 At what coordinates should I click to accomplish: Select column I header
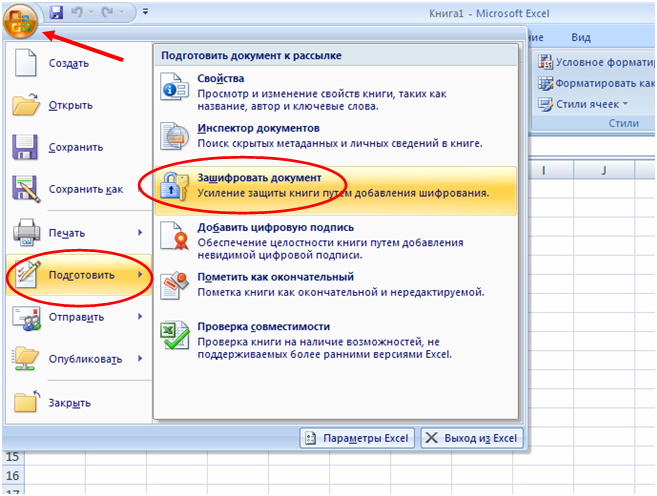(543, 170)
